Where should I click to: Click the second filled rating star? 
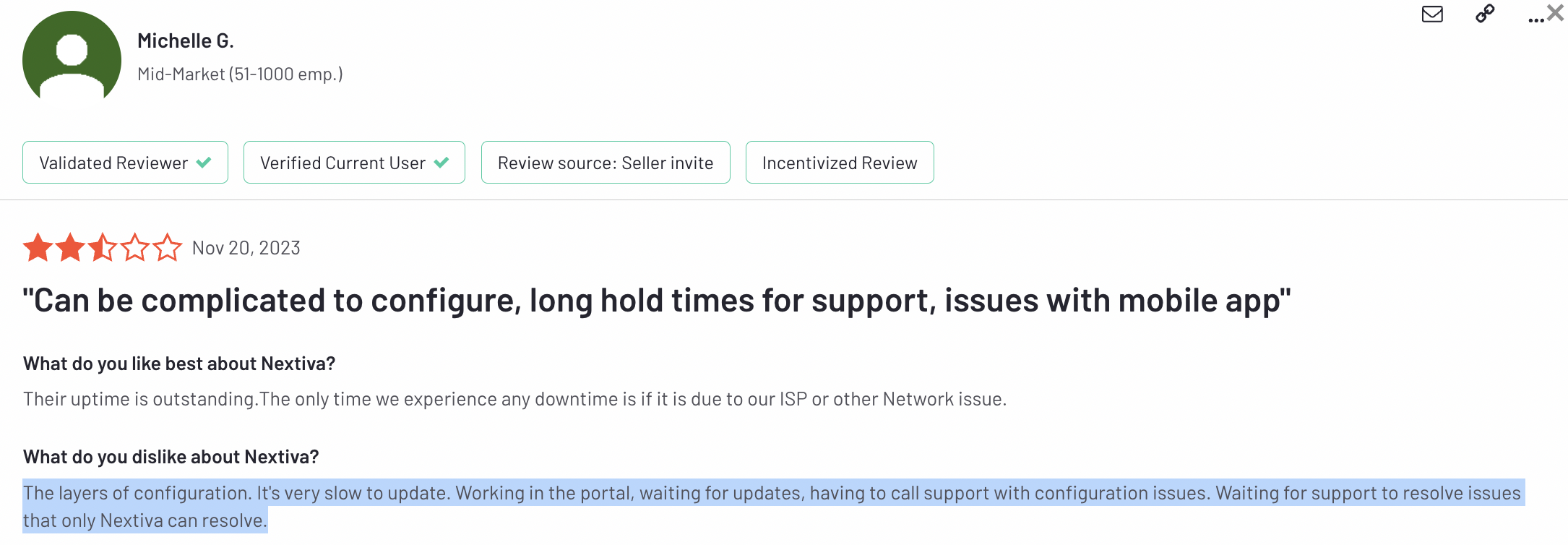click(x=70, y=248)
